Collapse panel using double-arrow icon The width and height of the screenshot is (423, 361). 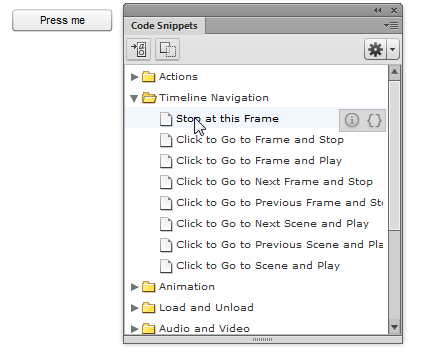click(x=377, y=11)
